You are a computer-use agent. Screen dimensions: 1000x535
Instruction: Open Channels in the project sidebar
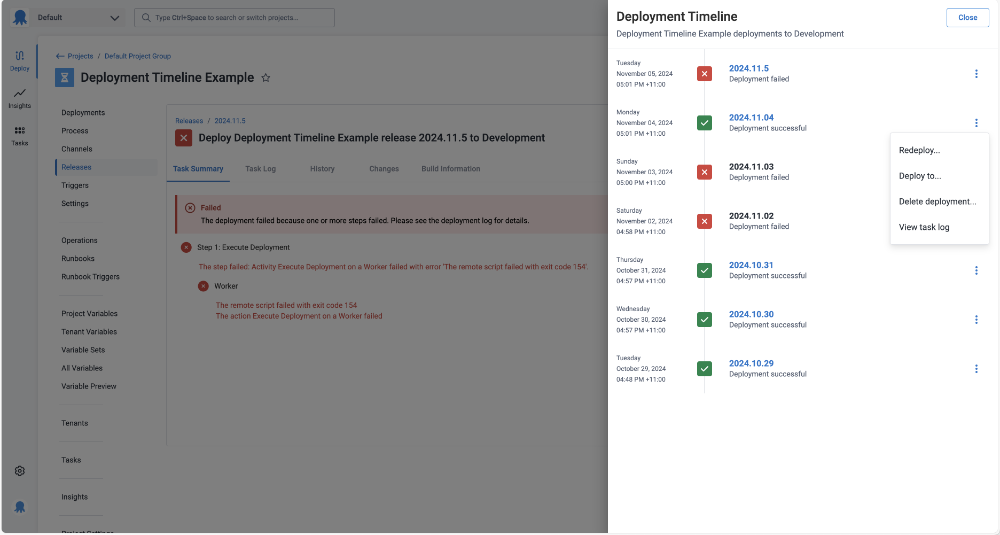tap(77, 149)
